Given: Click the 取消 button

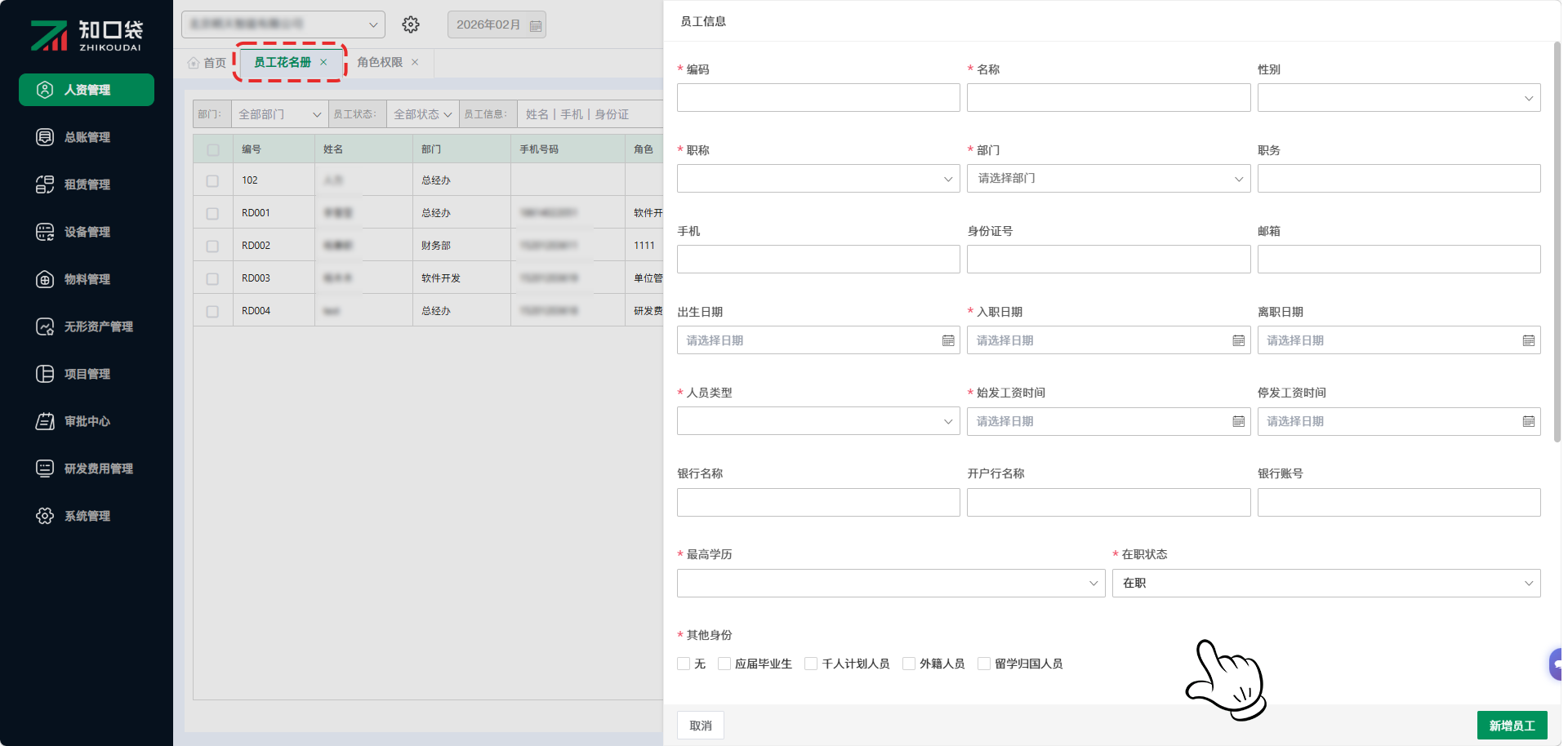Looking at the screenshot, I should [x=701, y=726].
